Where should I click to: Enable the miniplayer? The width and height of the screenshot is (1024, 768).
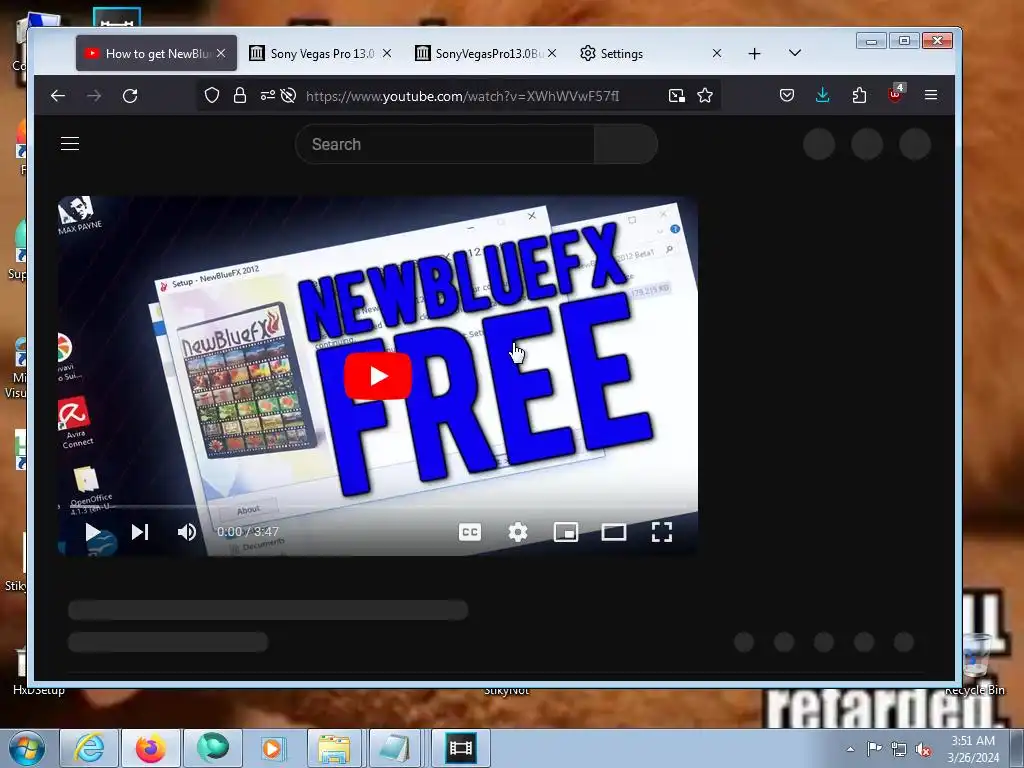click(566, 532)
